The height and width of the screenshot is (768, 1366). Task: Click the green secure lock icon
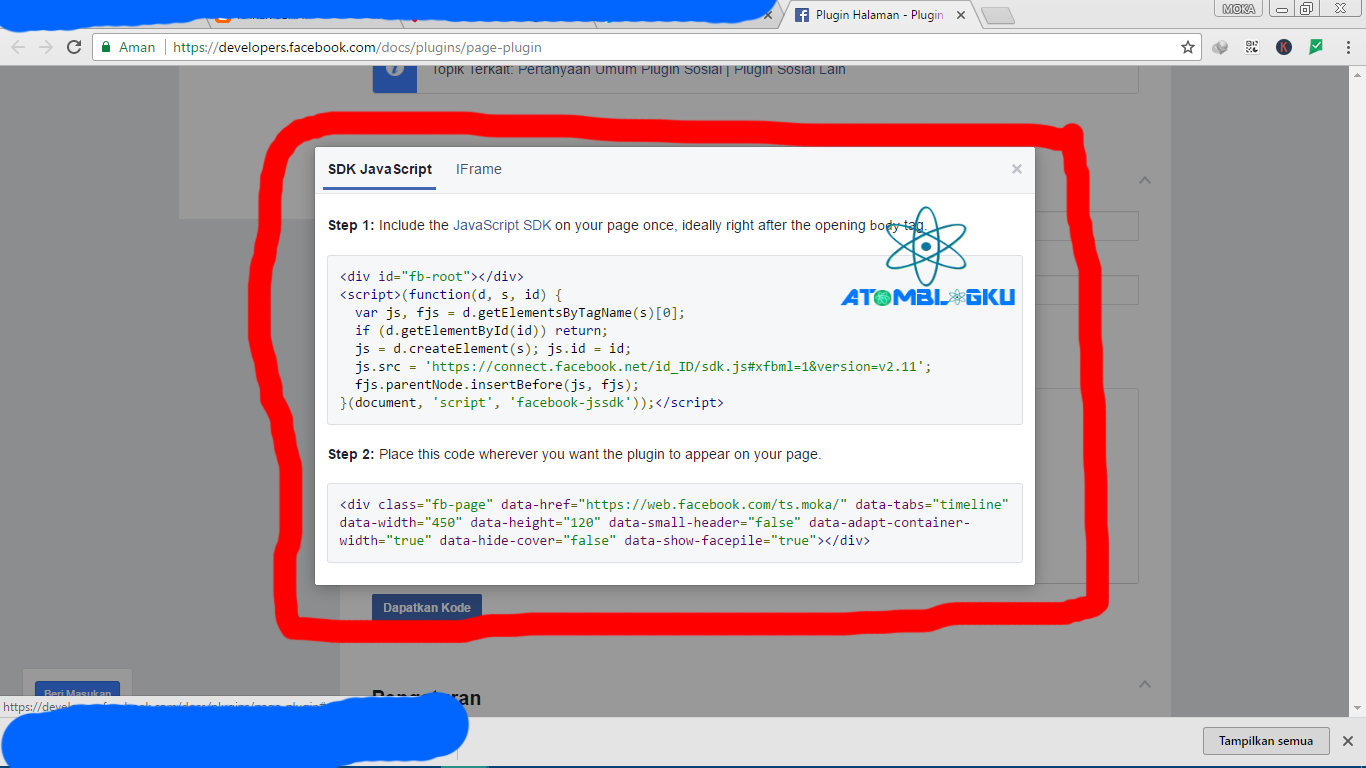click(106, 47)
